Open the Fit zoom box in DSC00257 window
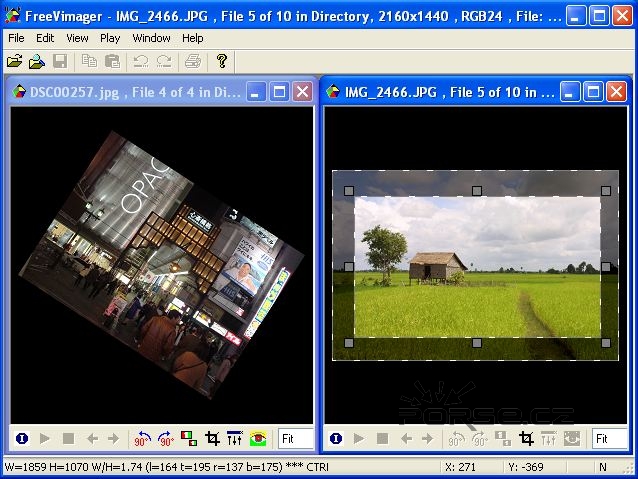Screen dimensions: 638x479 click(x=296, y=439)
